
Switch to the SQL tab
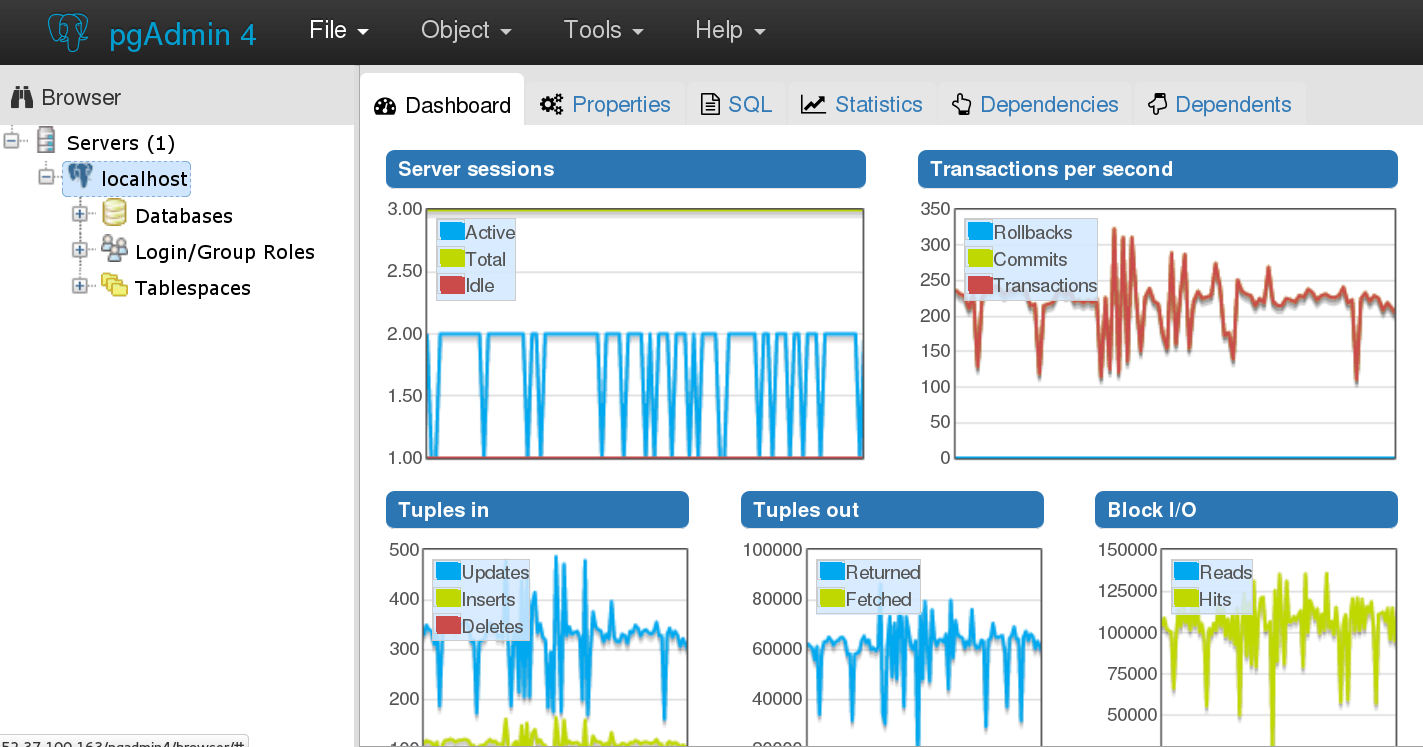click(736, 103)
